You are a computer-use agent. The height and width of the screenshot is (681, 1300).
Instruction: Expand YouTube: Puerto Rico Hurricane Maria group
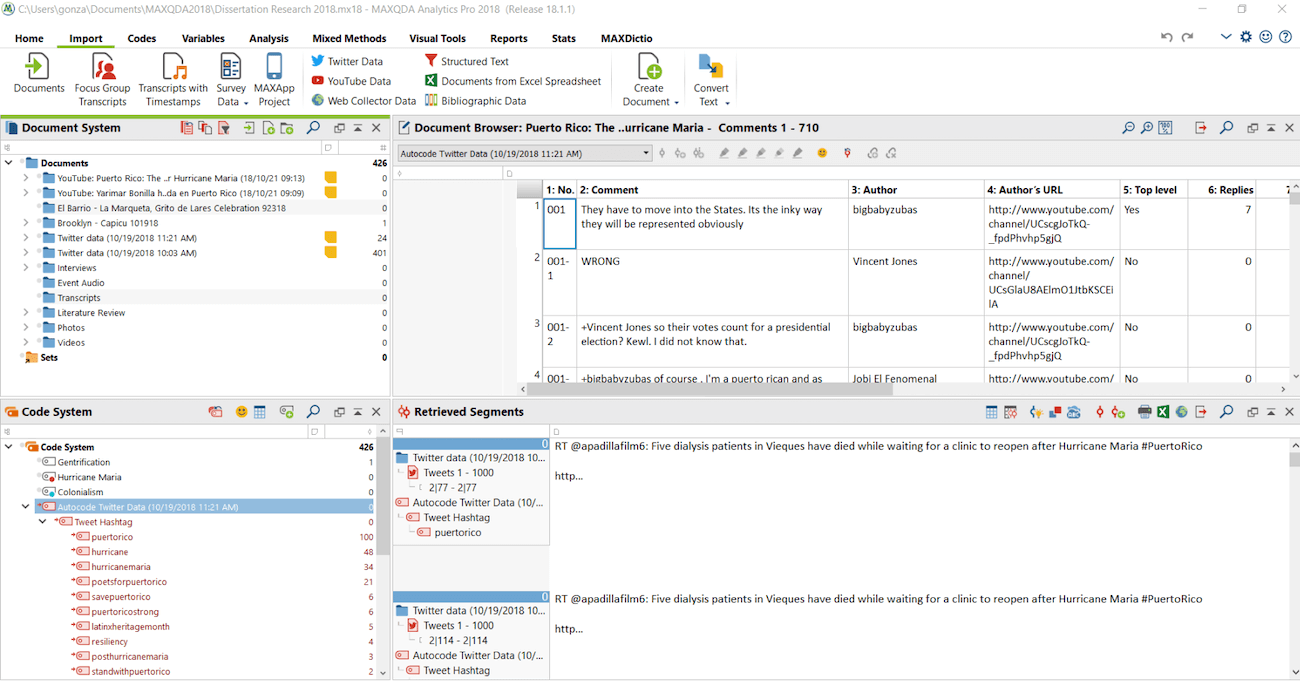[26, 178]
